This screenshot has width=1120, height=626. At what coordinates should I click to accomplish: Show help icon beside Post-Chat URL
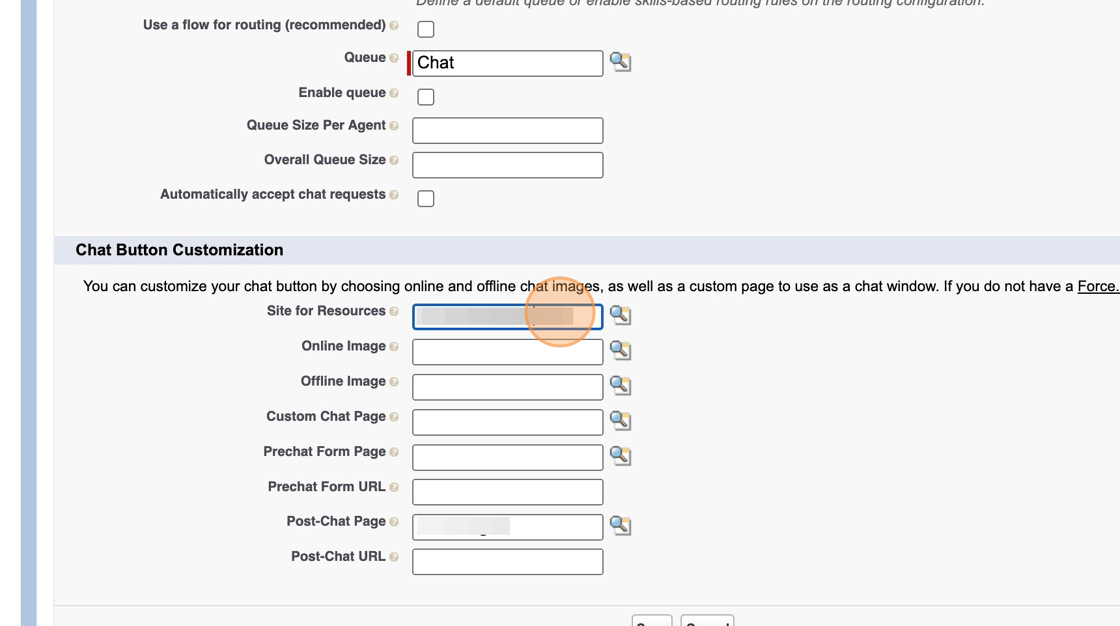point(394,557)
